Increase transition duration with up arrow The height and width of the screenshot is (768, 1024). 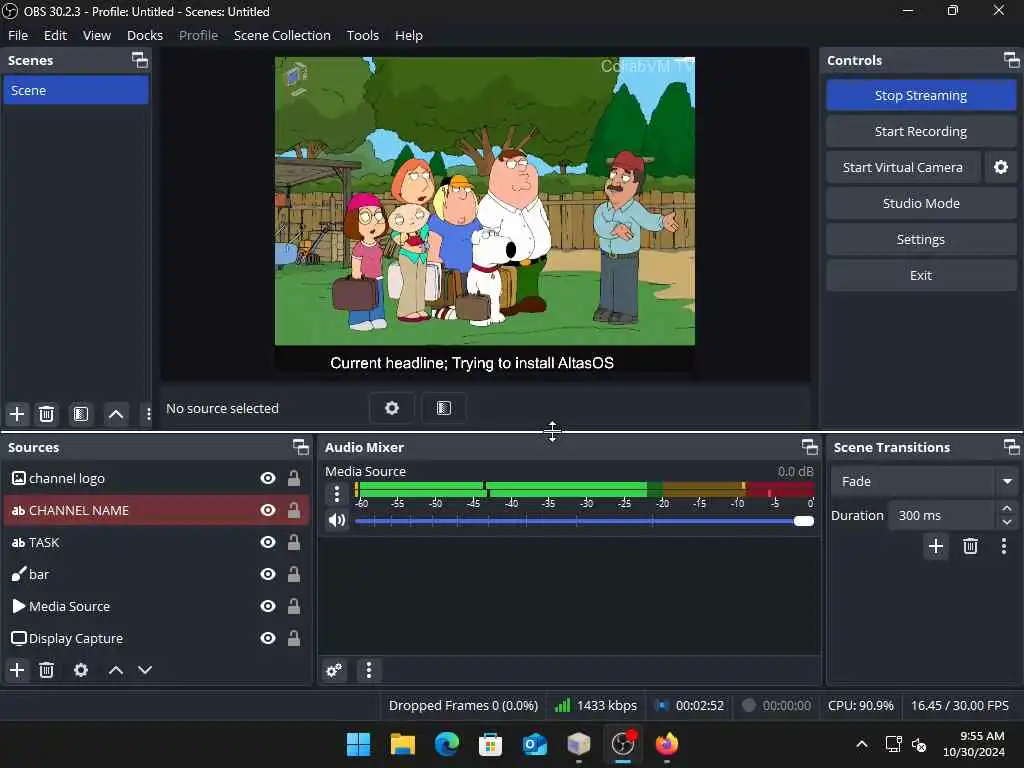pos(1007,508)
